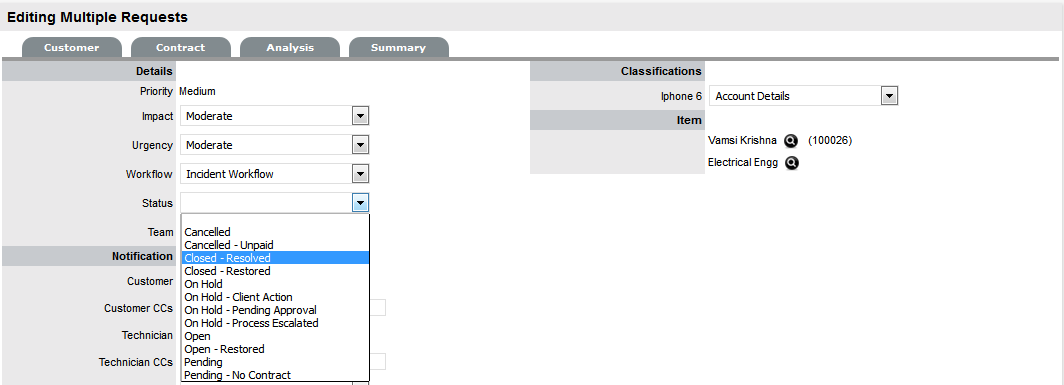Select On Hold - Pending Approval
Viewport: 1064px width, 385px height.
275,310
